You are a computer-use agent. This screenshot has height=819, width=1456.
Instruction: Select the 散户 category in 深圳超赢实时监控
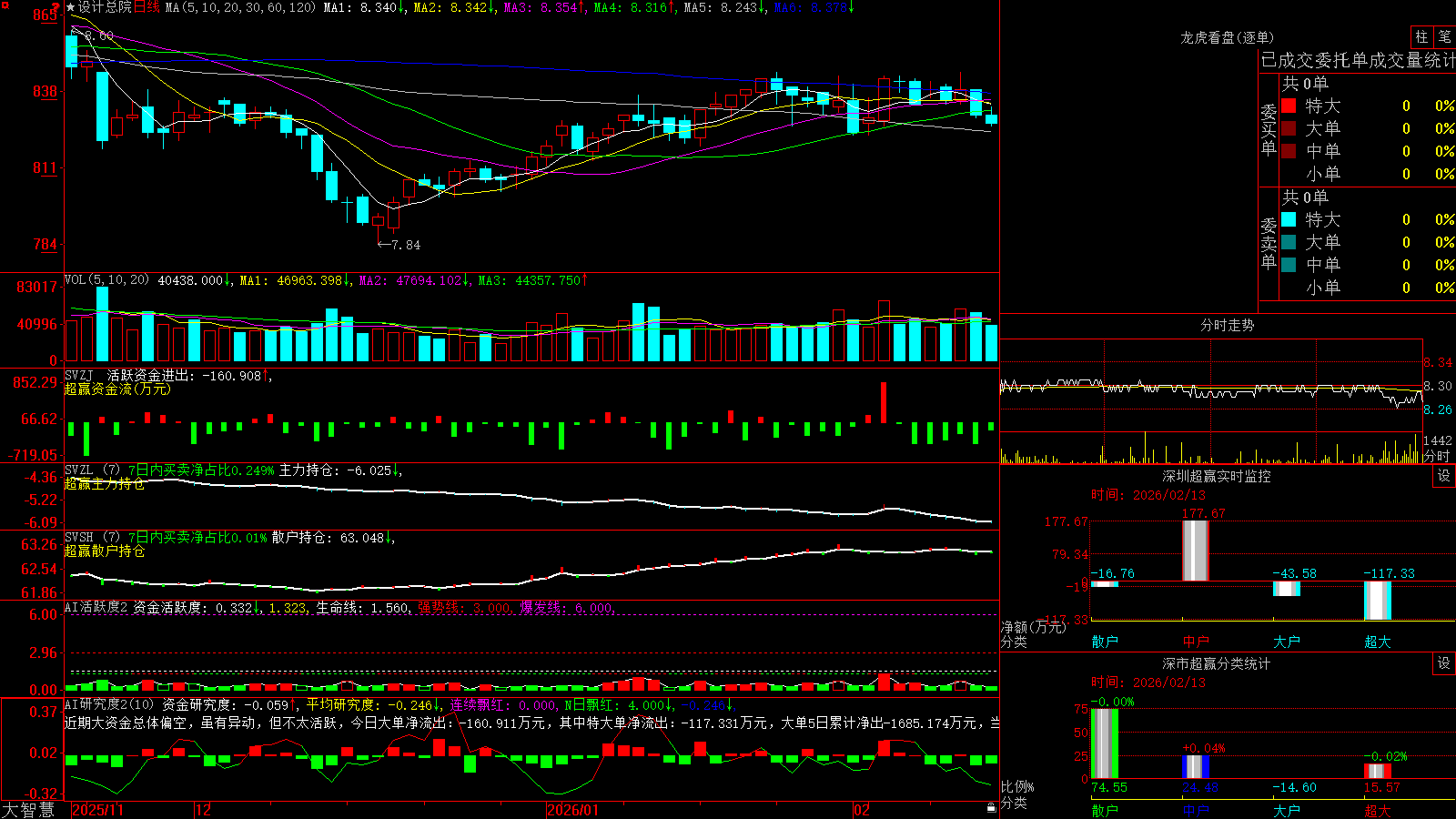click(1105, 642)
